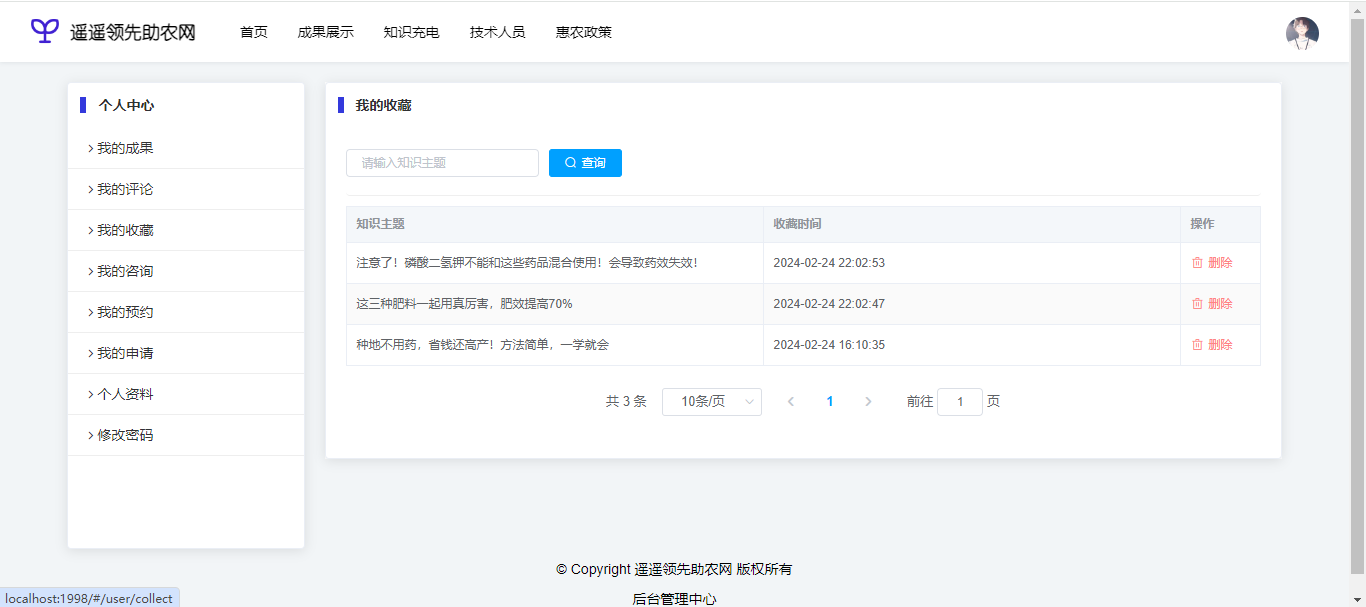Expand 我的成果 in sidebar
1366x607 pixels.
tap(125, 149)
